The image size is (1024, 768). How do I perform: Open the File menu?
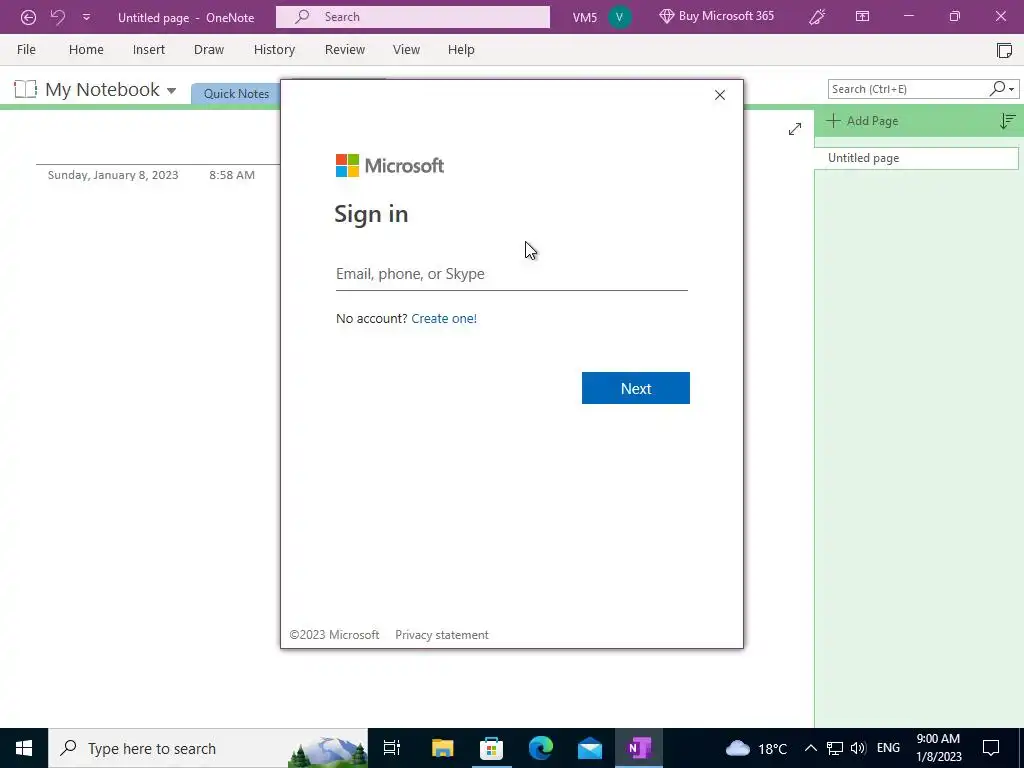[26, 50]
